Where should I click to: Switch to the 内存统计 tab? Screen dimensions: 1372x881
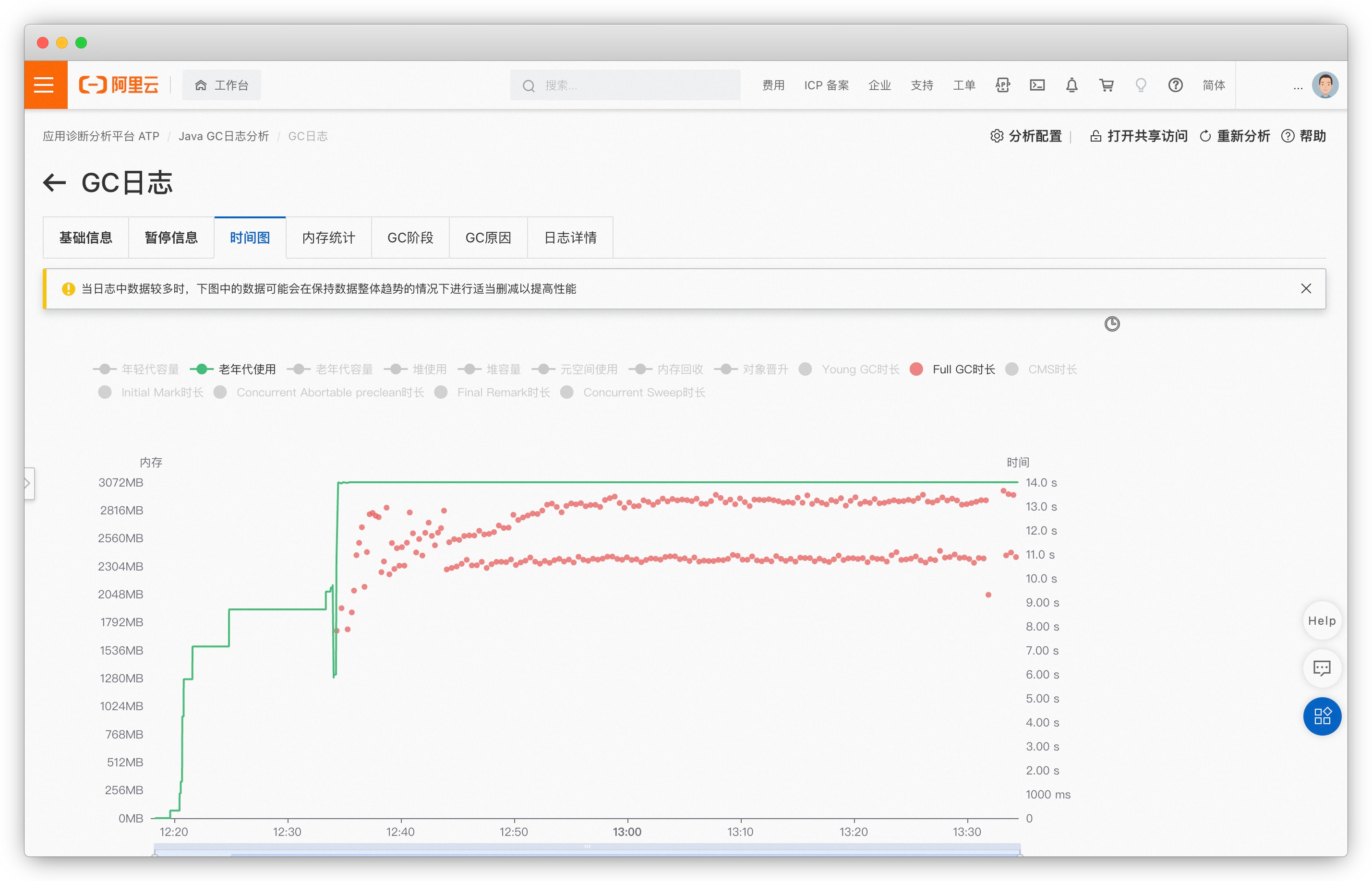[328, 238]
